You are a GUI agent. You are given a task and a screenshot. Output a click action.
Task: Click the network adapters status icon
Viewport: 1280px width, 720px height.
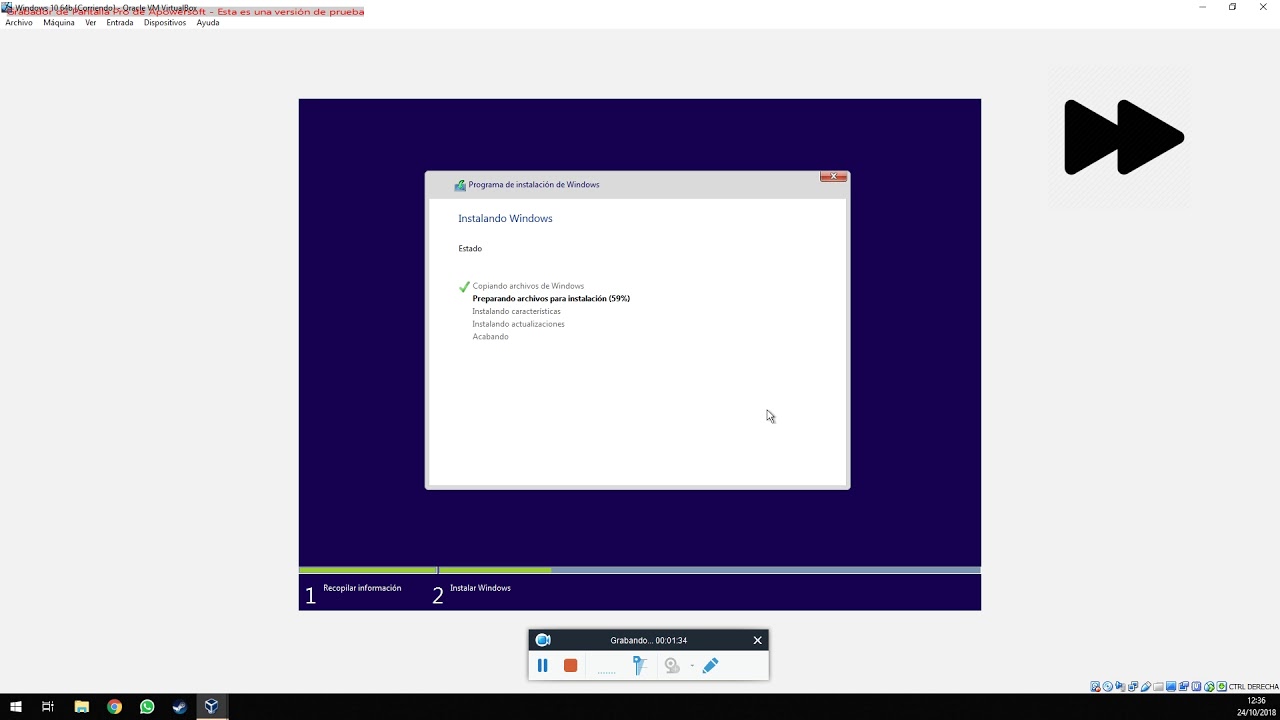pyautogui.click(x=1133, y=686)
